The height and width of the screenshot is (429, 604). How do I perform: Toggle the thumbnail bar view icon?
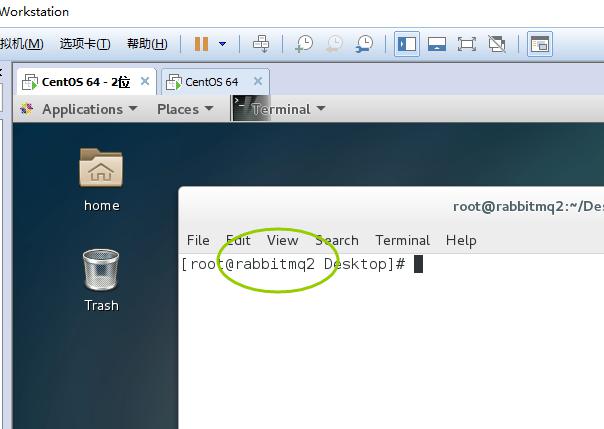(437, 44)
